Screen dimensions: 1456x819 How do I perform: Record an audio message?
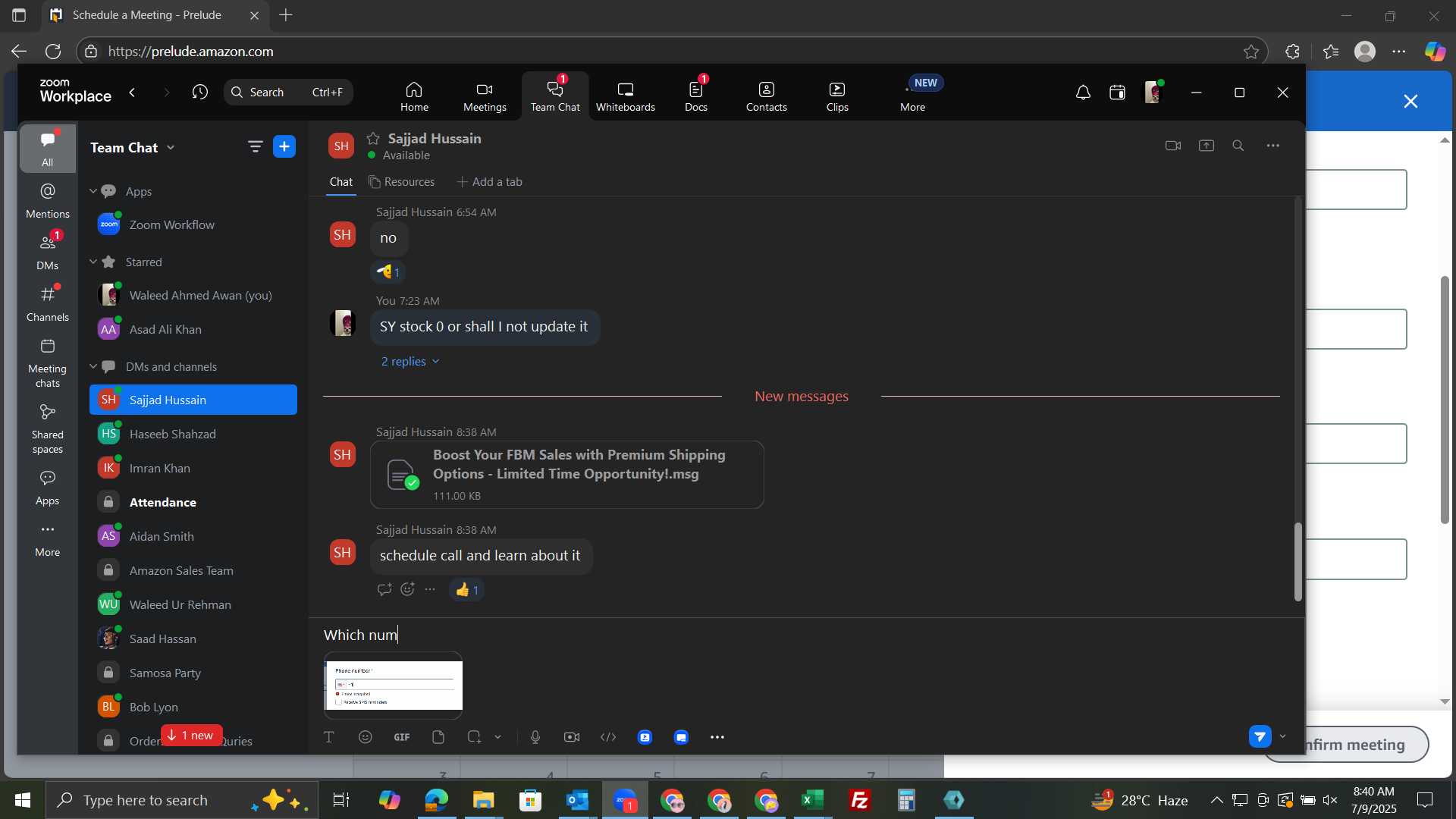click(535, 737)
